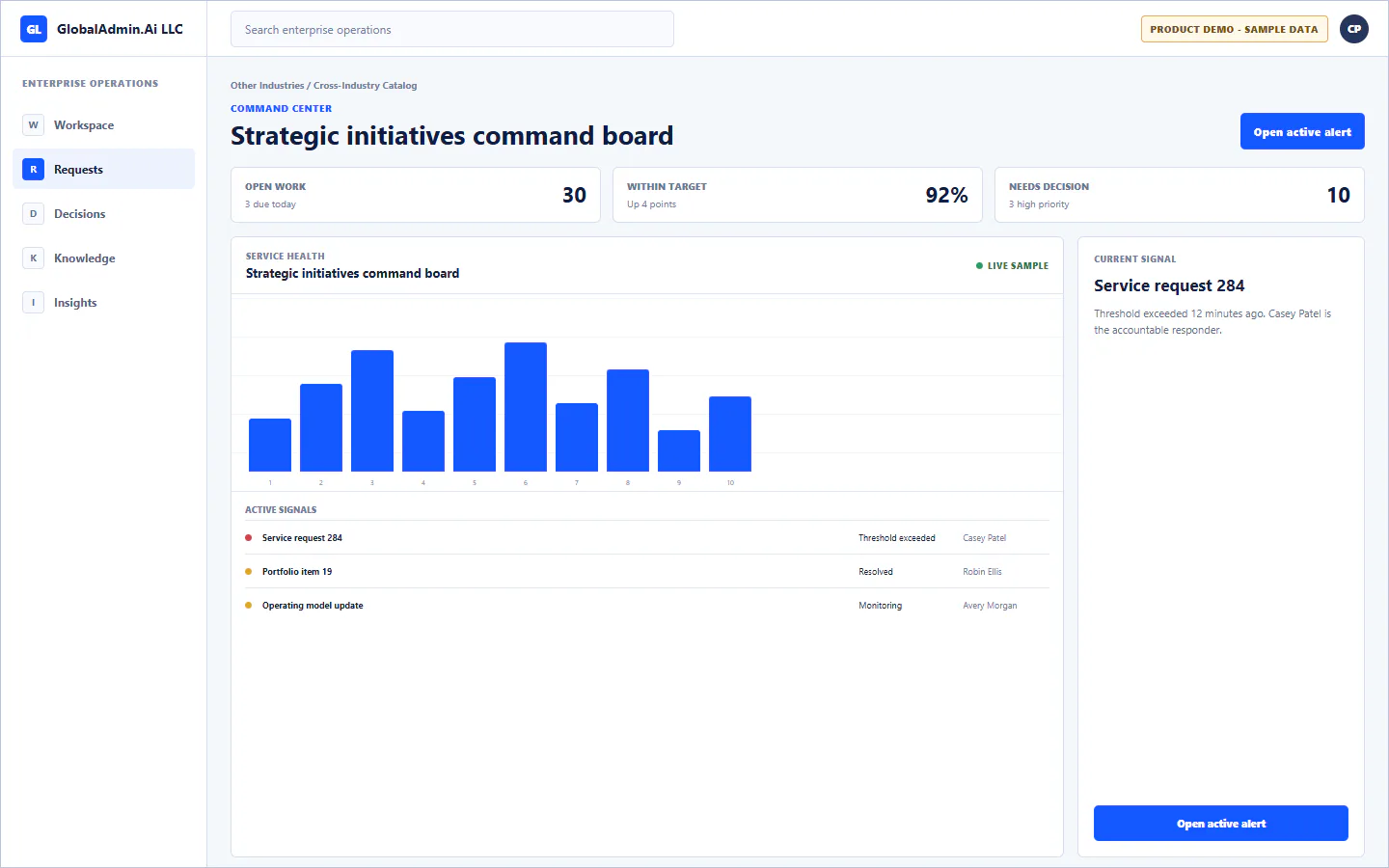Click owner name Robin Ellis
This screenshot has height=868, width=1389.
982,572
